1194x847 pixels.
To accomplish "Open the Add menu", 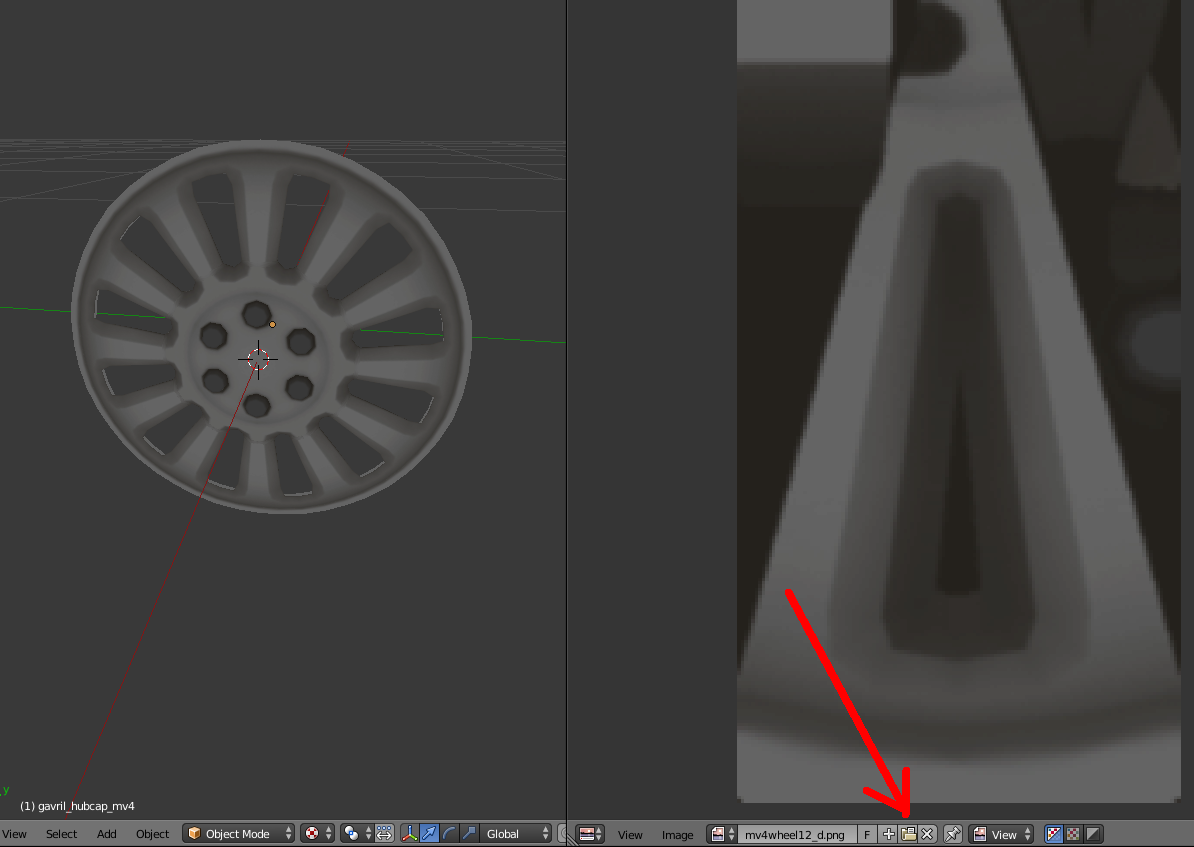I will click(107, 834).
